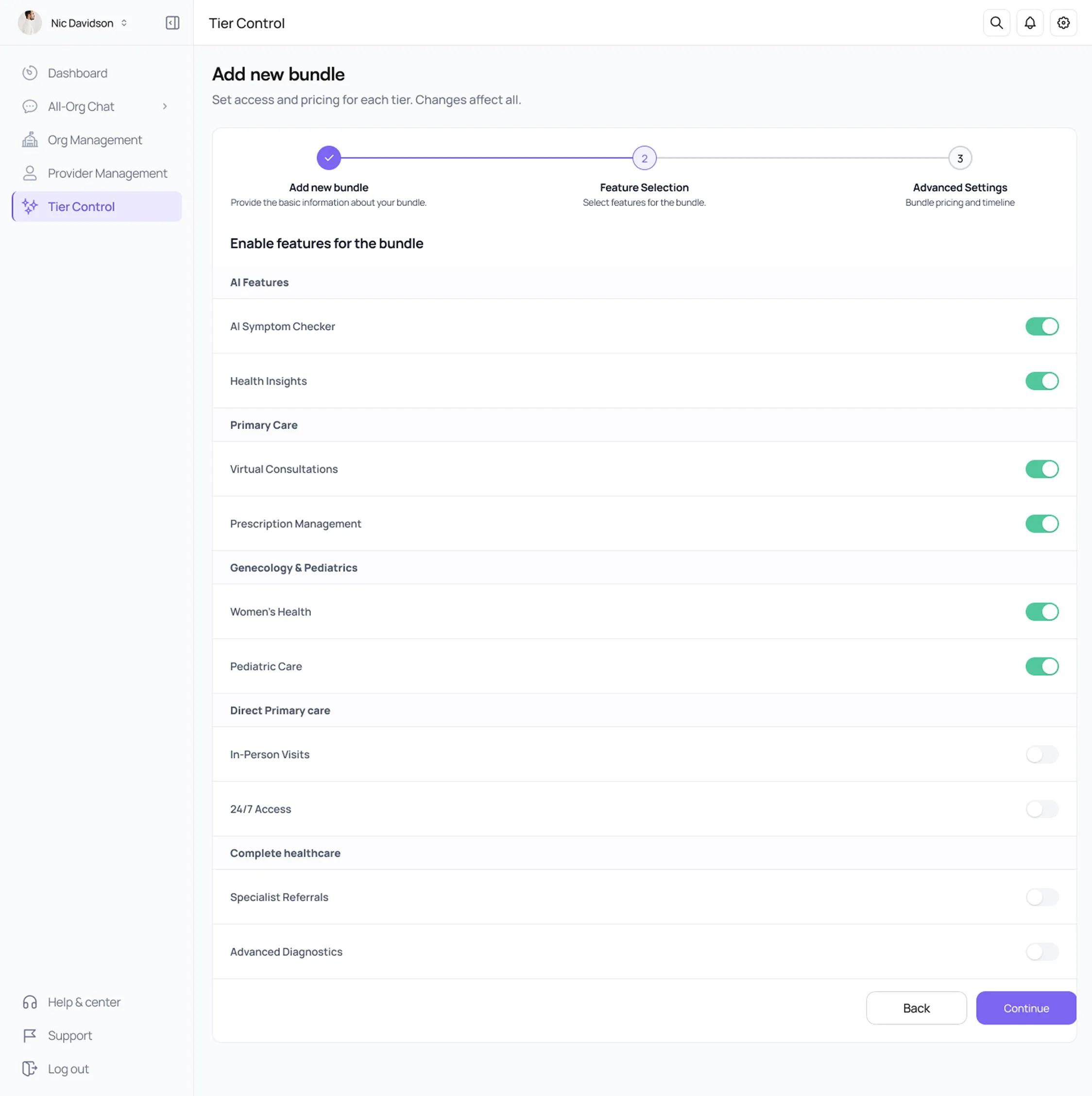The height and width of the screenshot is (1096, 1092).
Task: Click the search magnifier icon
Action: point(996,23)
